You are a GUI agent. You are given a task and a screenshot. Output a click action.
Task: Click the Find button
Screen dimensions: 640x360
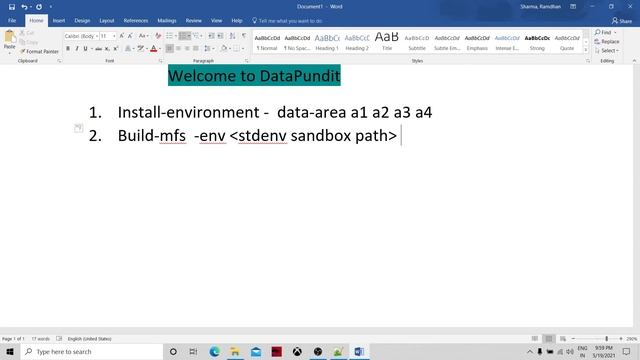[x=606, y=32]
